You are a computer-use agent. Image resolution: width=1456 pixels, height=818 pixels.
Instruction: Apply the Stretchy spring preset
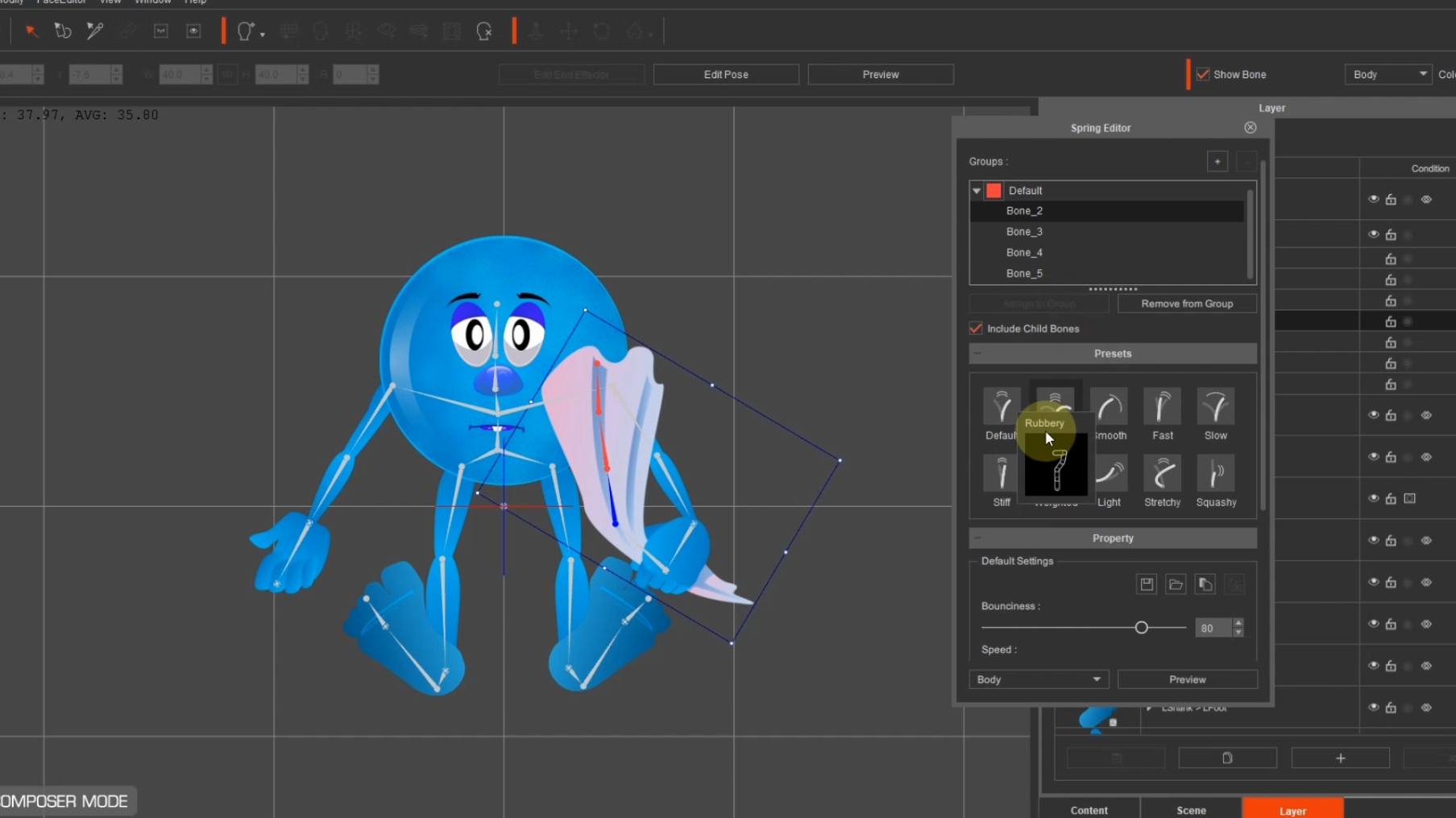click(1162, 481)
